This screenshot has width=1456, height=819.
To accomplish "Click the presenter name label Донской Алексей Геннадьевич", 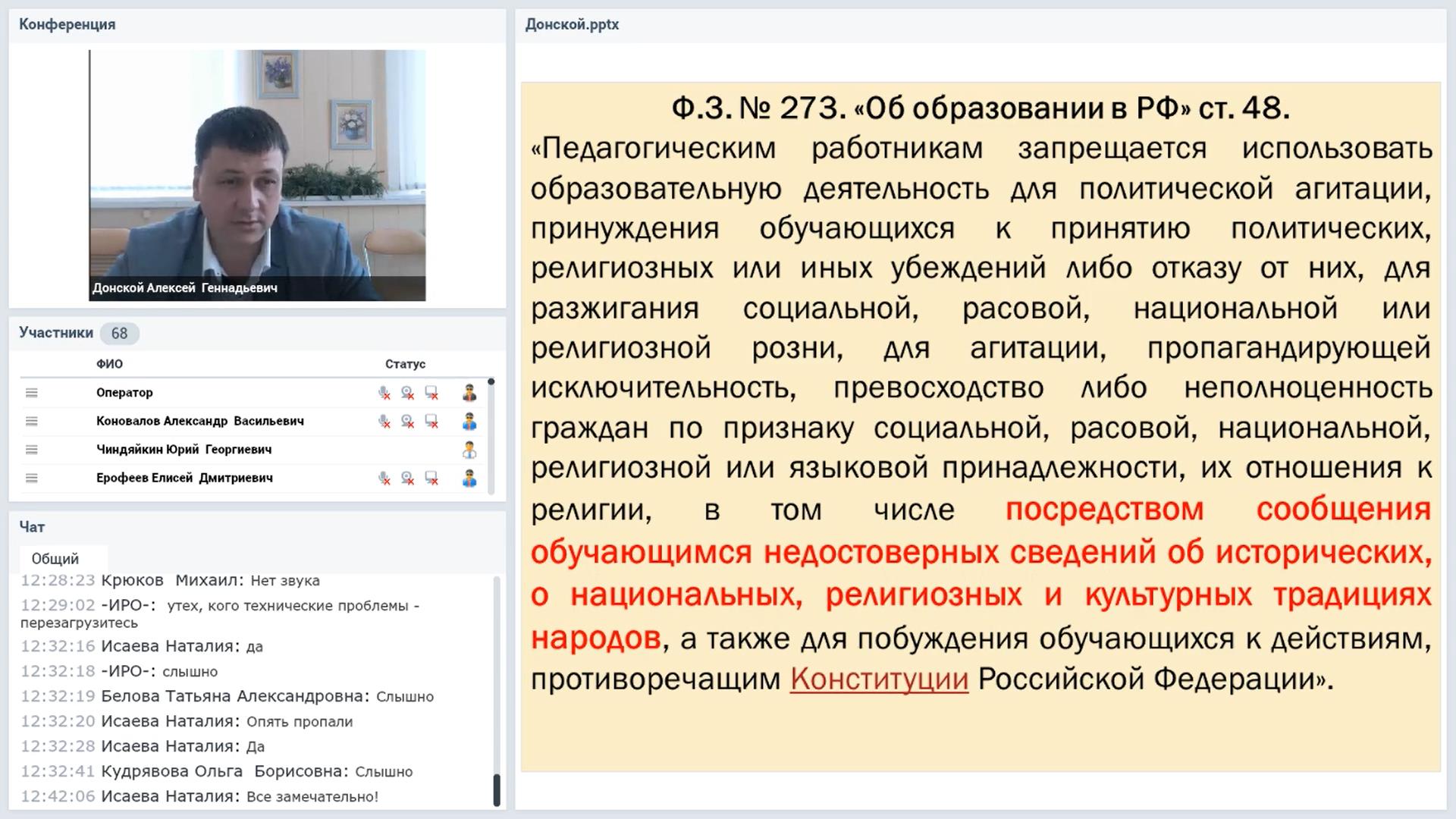I will [185, 288].
